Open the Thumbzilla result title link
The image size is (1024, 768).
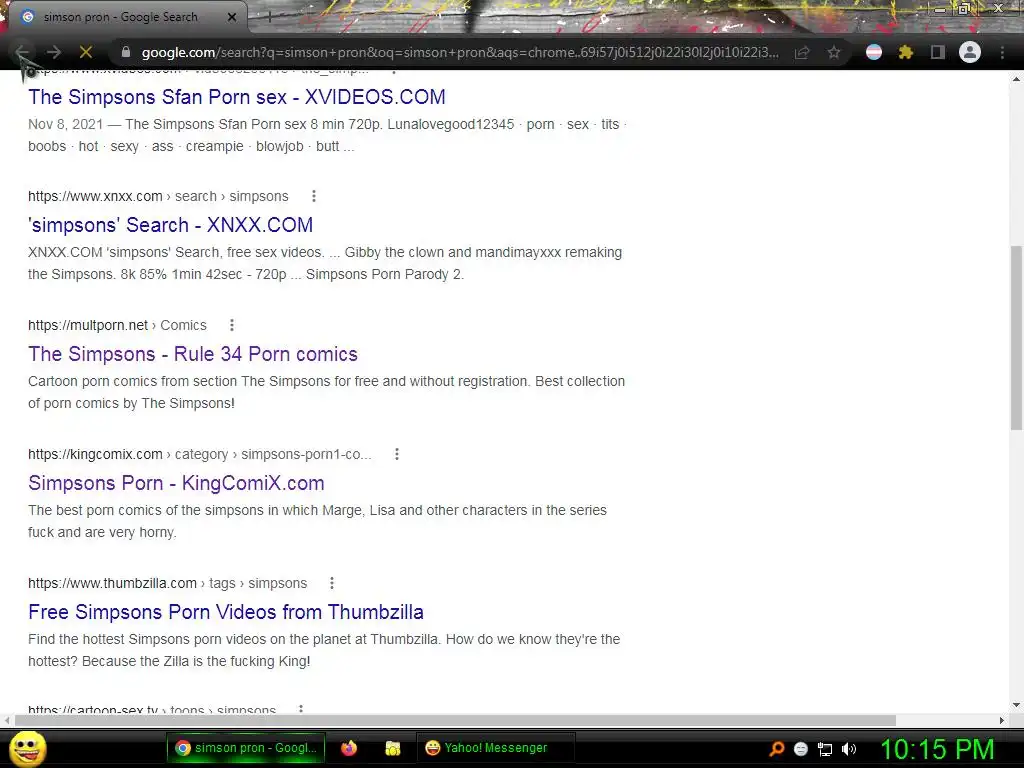pos(226,612)
